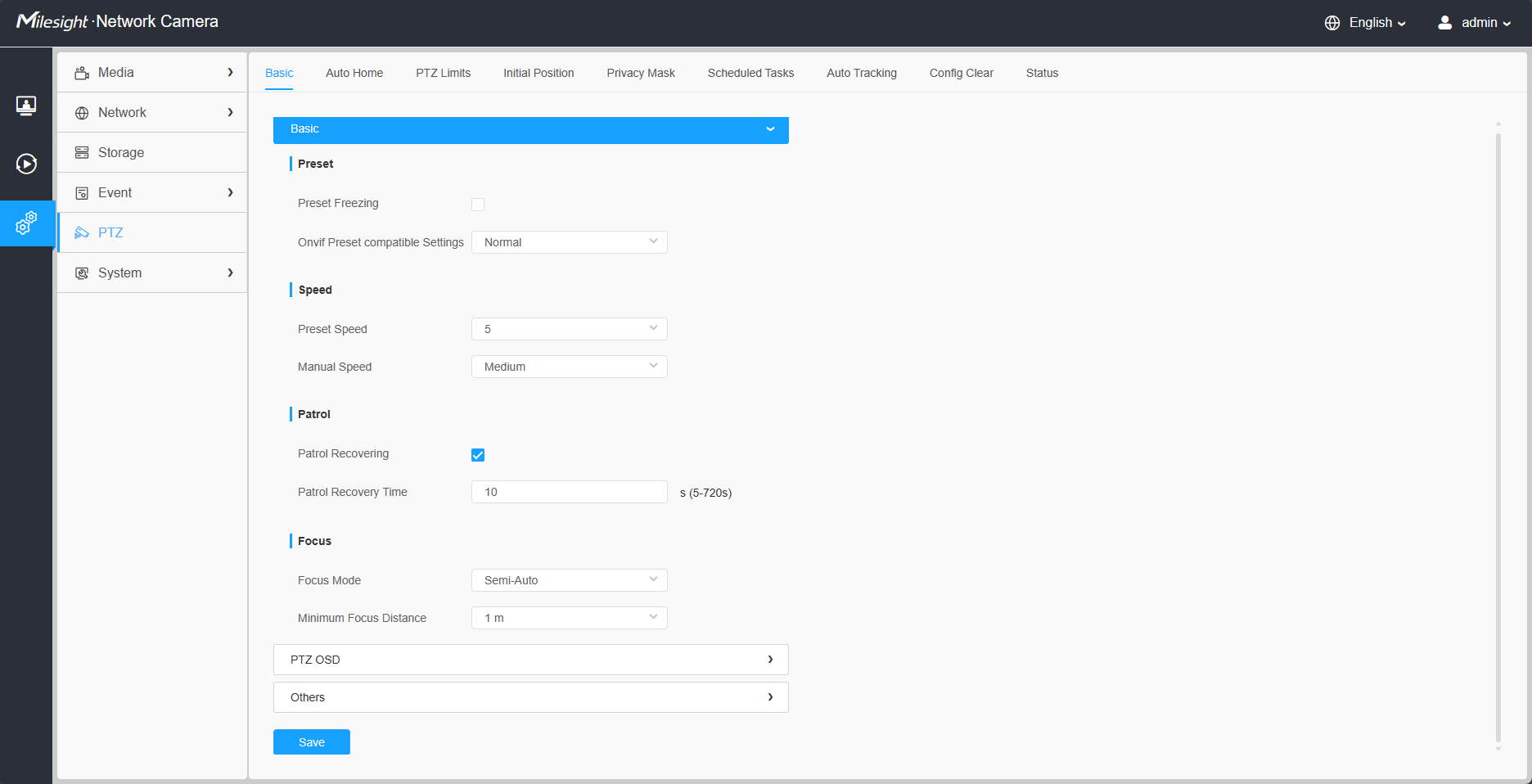Screen dimensions: 1532x784
Task: Click the Network globe icon in sidebar
Action: (82, 113)
